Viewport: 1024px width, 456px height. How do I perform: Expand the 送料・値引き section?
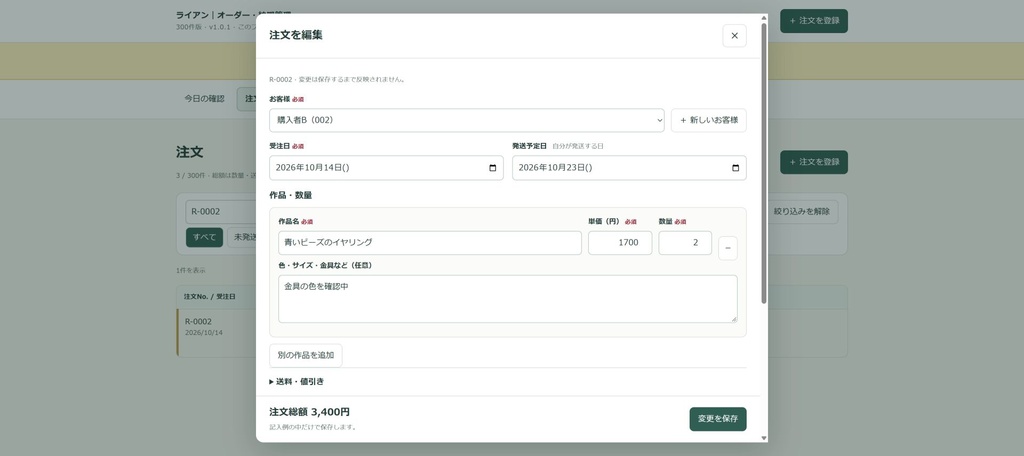pyautogui.click(x=296, y=382)
